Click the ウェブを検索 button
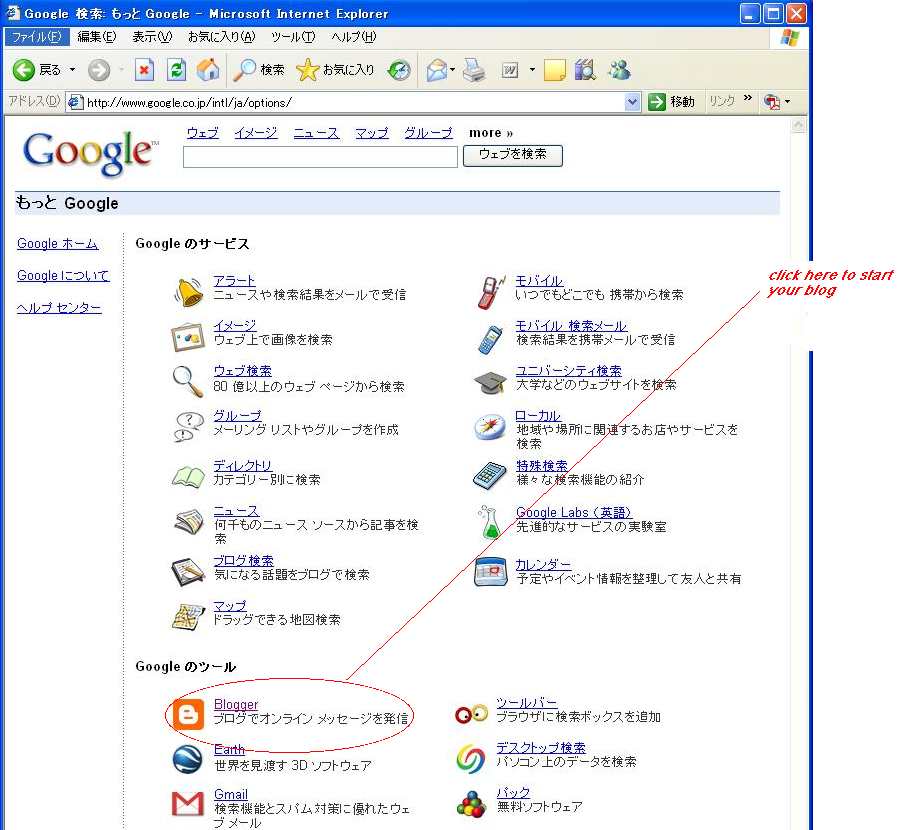Screen dimensions: 918x830 tap(513, 156)
